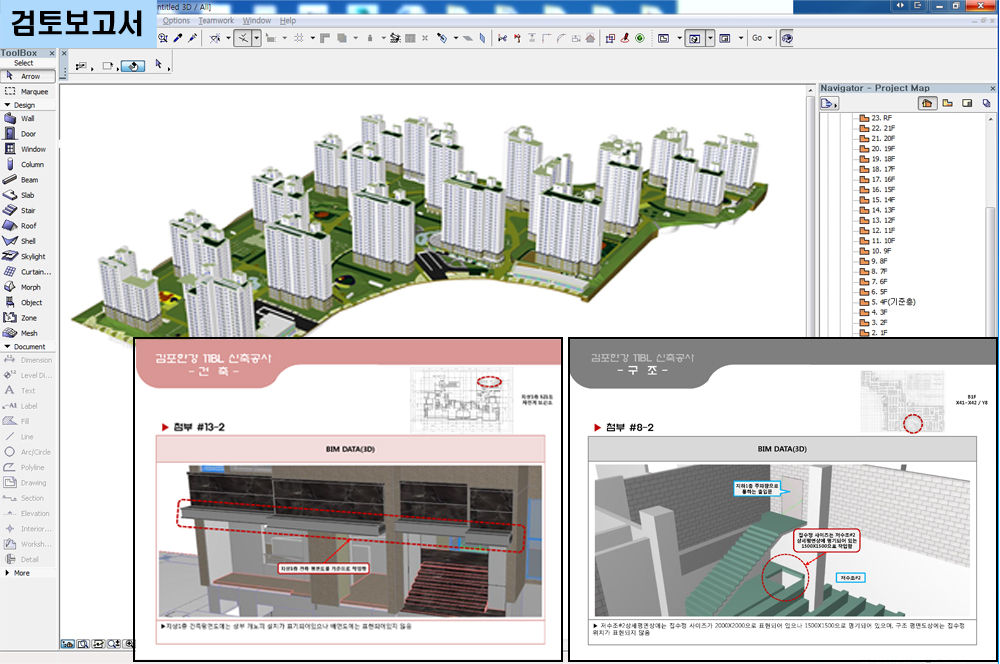Open story 20. 19F in Navigator
This screenshot has width=1000, height=664.
coord(878,149)
